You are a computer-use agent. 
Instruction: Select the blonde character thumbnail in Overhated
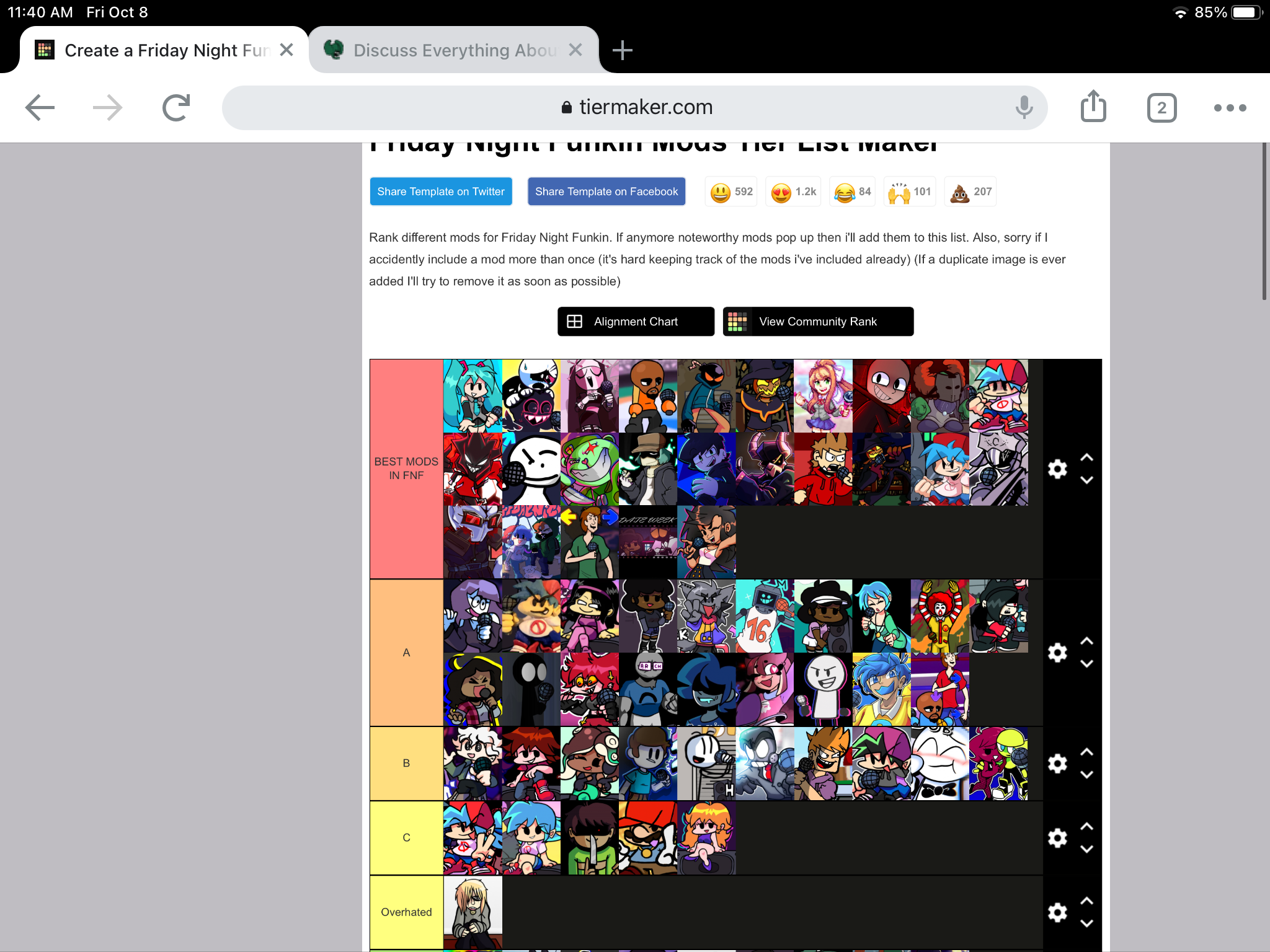pyautogui.click(x=473, y=912)
